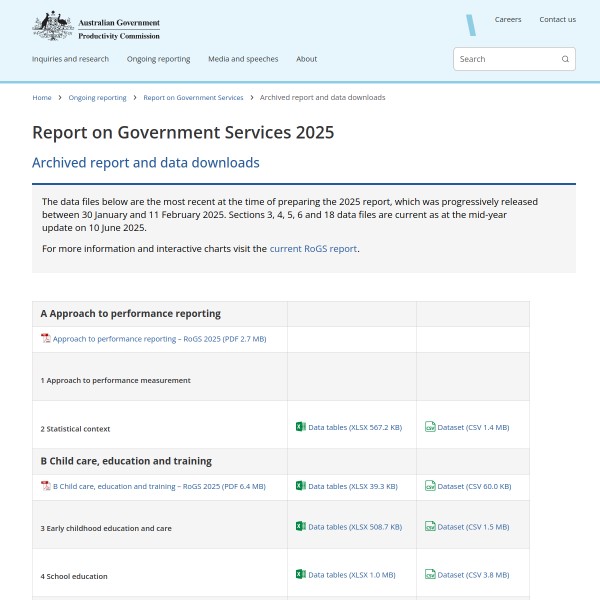Click PDF icon for Approach to performance reporting
This screenshot has width=600, height=600.
click(46, 339)
